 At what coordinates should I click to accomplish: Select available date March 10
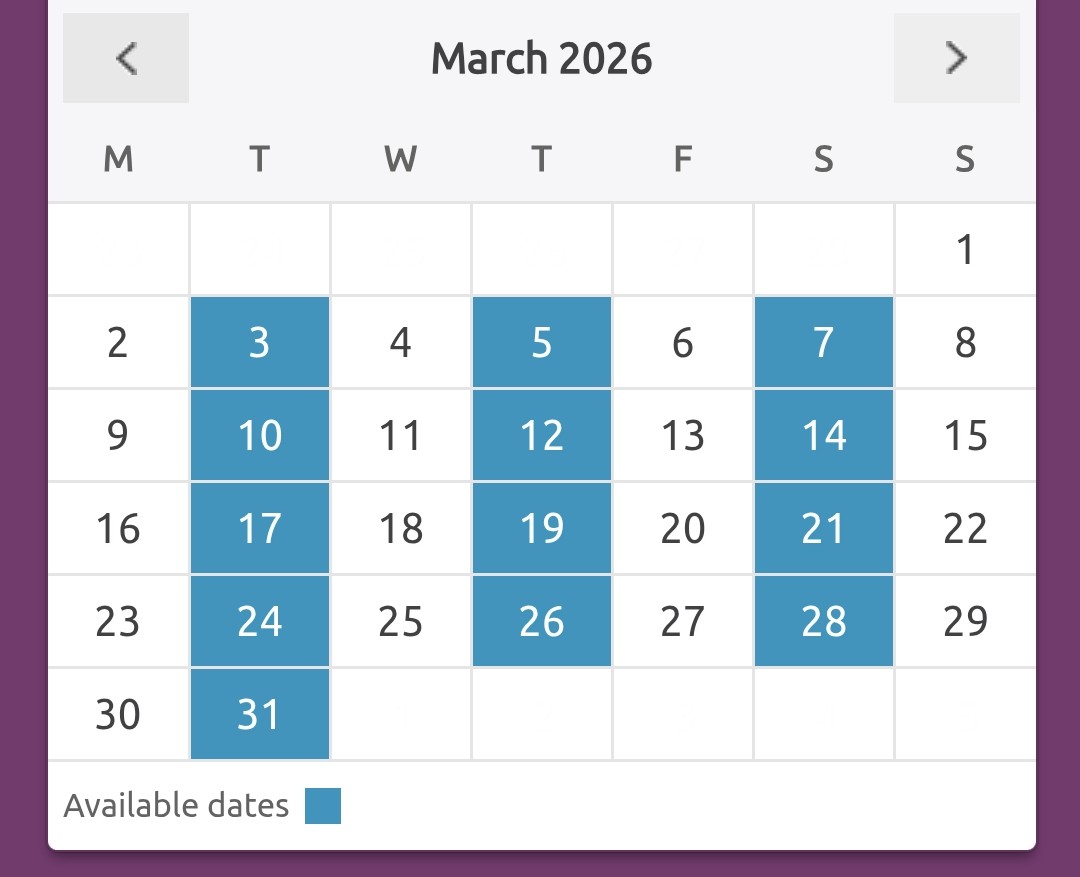[260, 435]
